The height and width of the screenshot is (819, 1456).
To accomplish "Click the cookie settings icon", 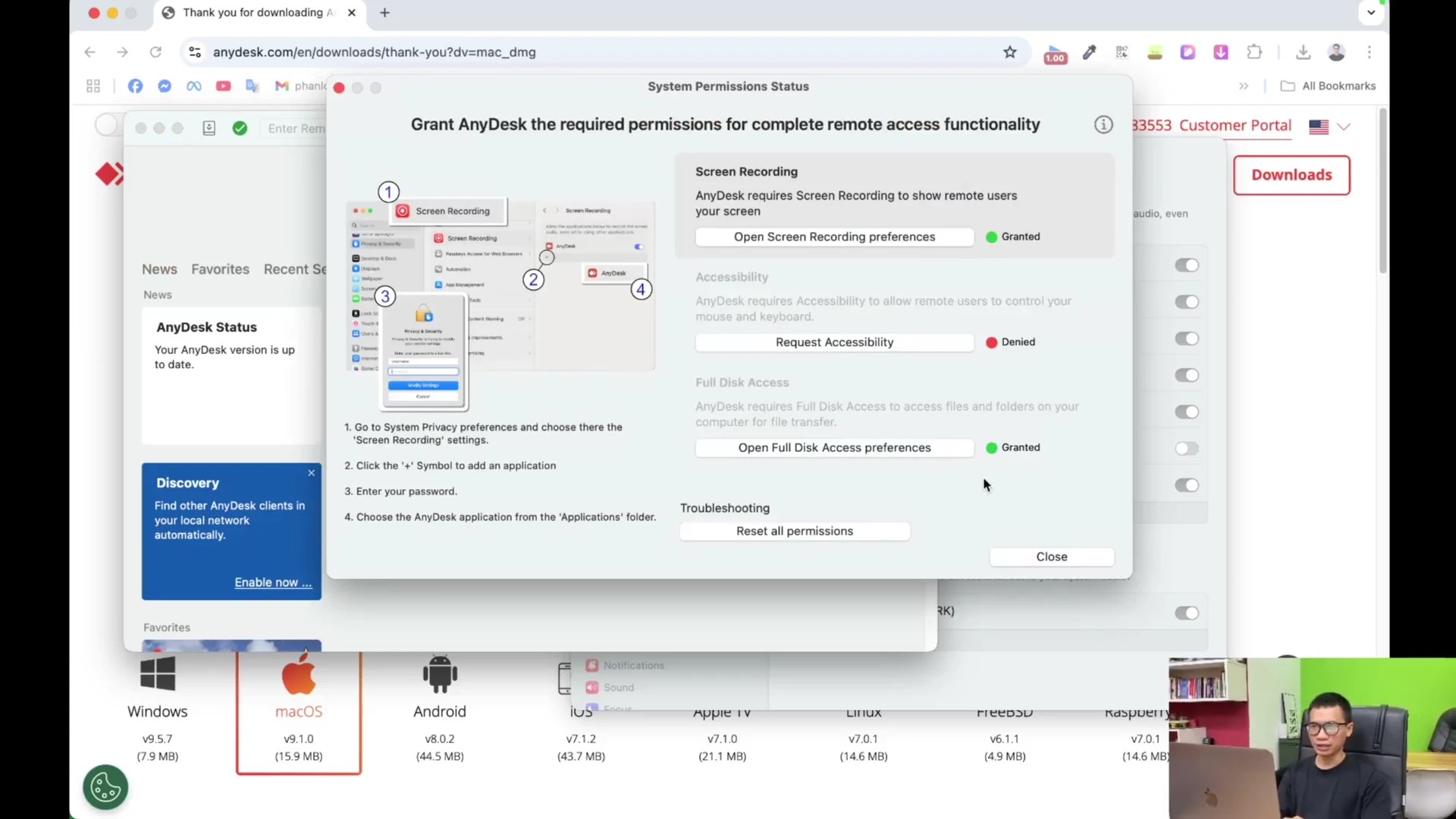I will 105,787.
